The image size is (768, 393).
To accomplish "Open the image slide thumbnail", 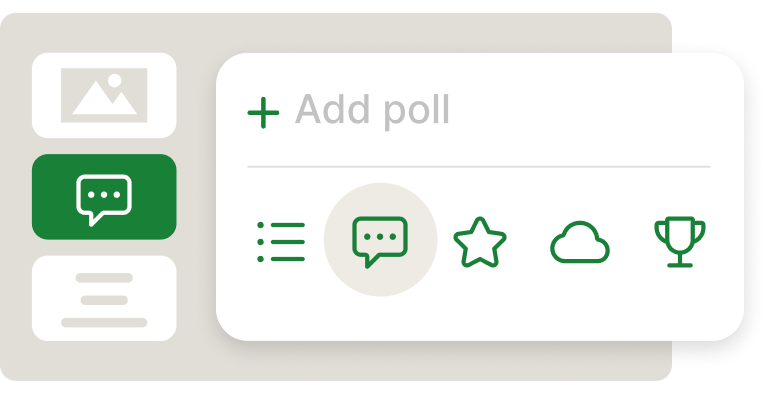I will 104,95.
